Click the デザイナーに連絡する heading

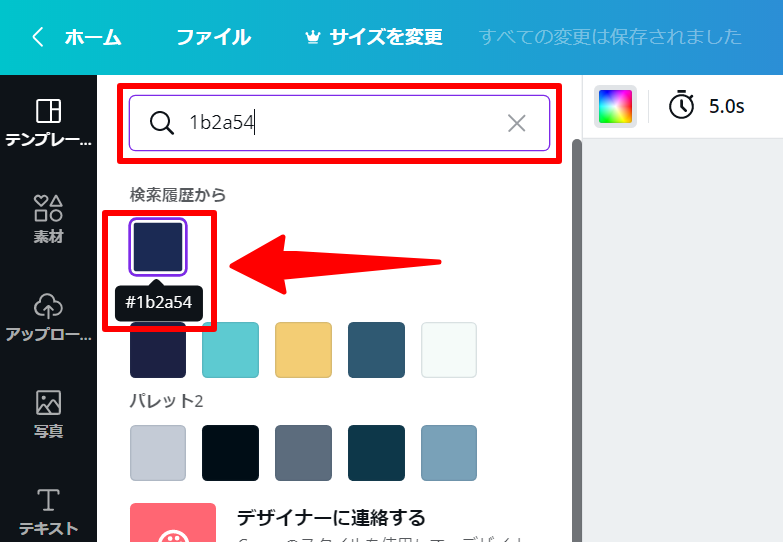pos(331,518)
